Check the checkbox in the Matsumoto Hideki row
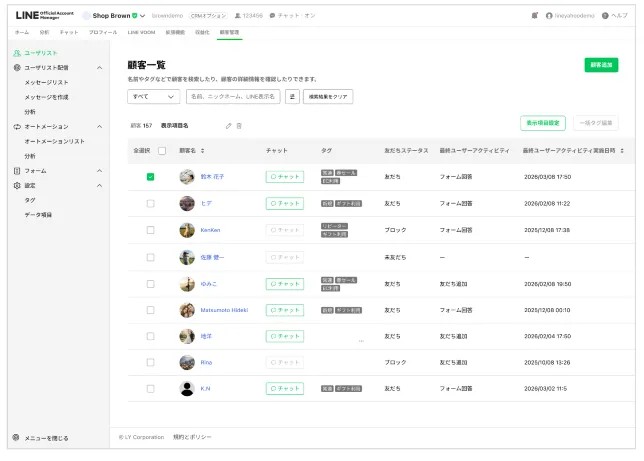This screenshot has width=644, height=461. click(150, 310)
